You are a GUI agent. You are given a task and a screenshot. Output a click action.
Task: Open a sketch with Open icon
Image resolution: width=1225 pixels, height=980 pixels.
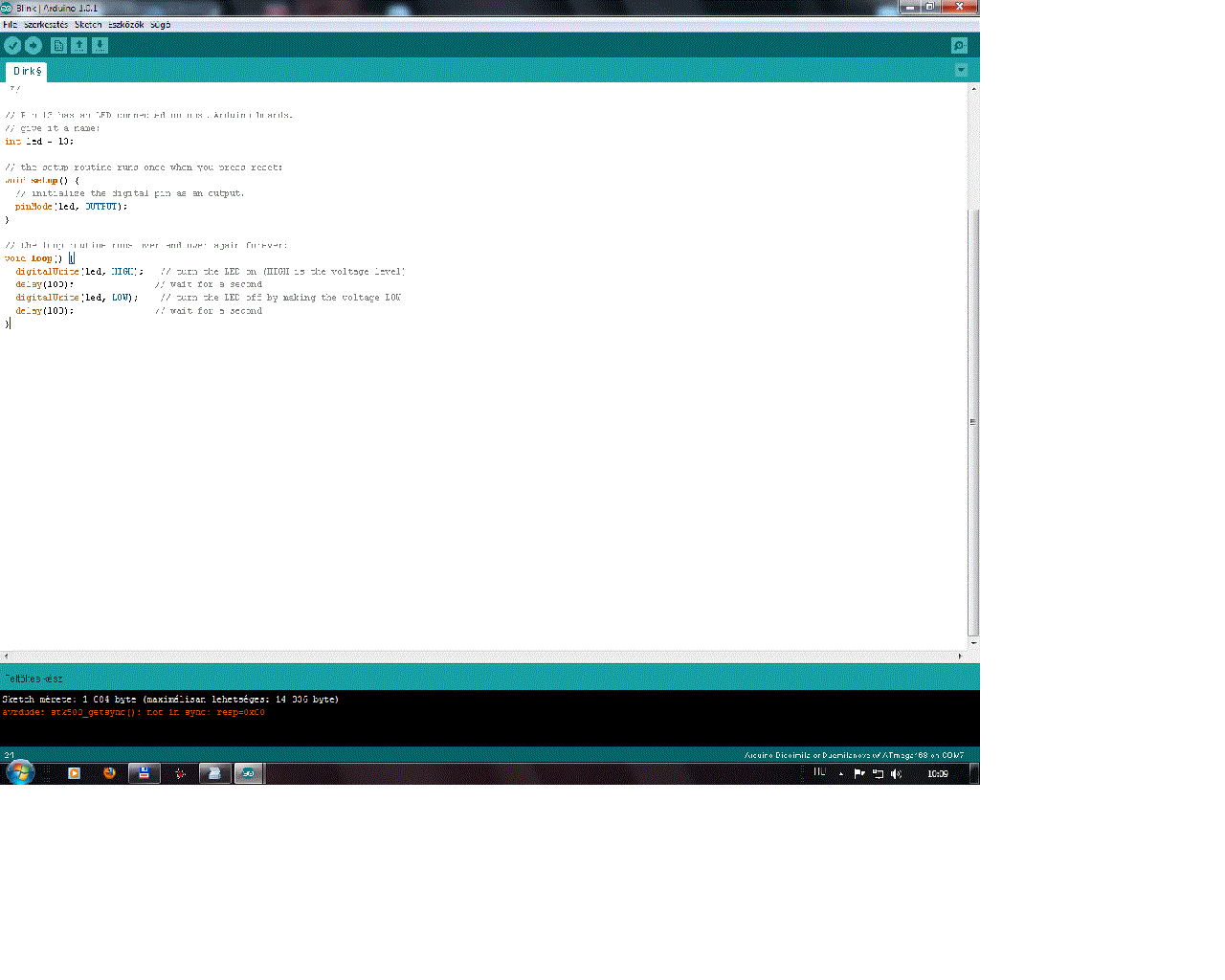click(x=79, y=45)
